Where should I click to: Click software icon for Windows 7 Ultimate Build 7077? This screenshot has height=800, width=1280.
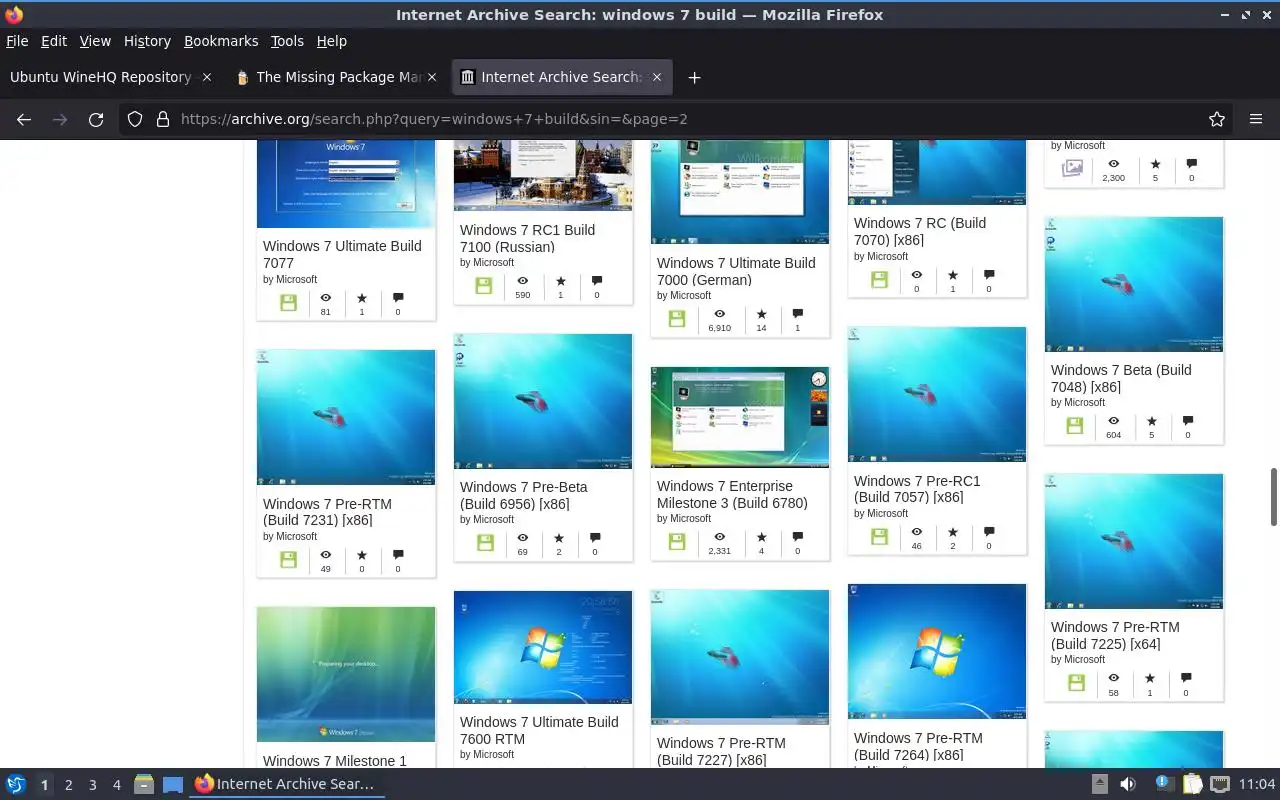click(288, 302)
